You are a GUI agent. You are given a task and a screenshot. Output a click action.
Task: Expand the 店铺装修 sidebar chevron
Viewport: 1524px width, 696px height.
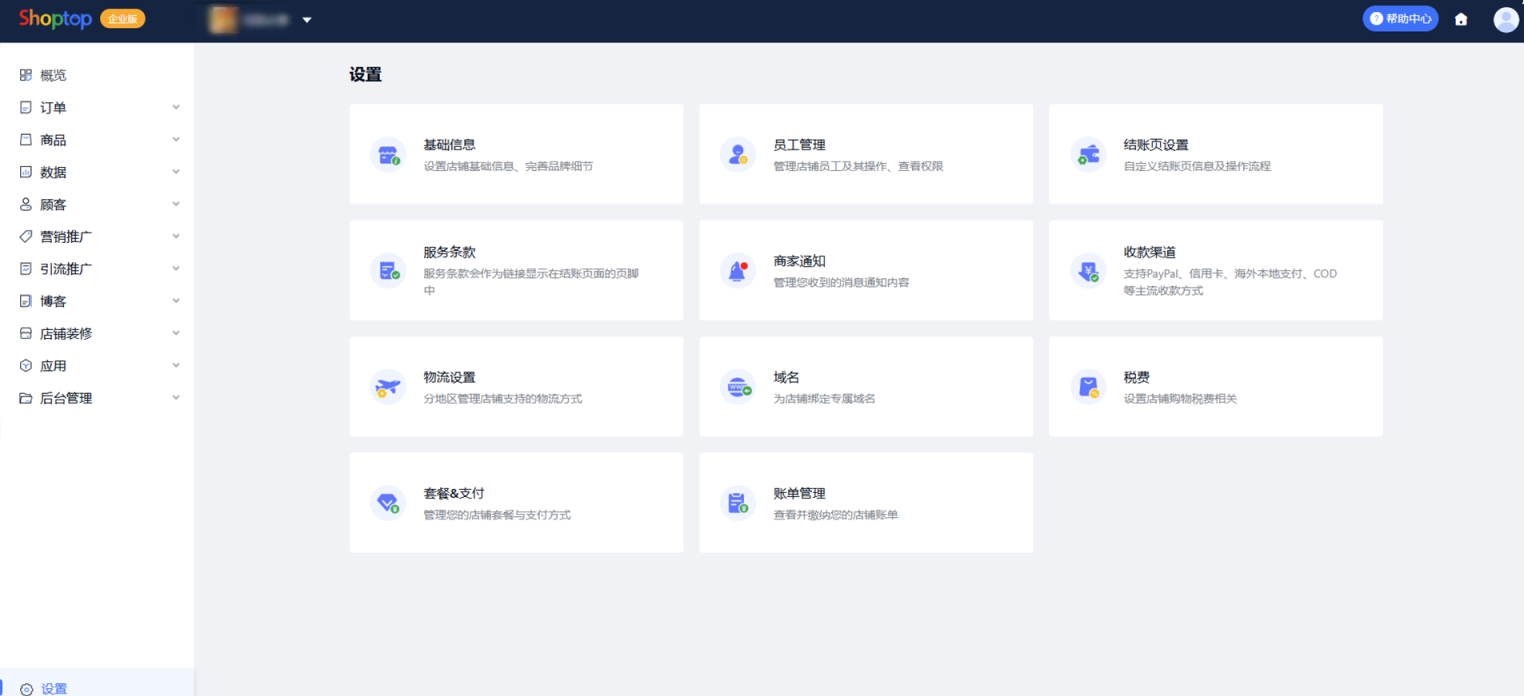176,334
